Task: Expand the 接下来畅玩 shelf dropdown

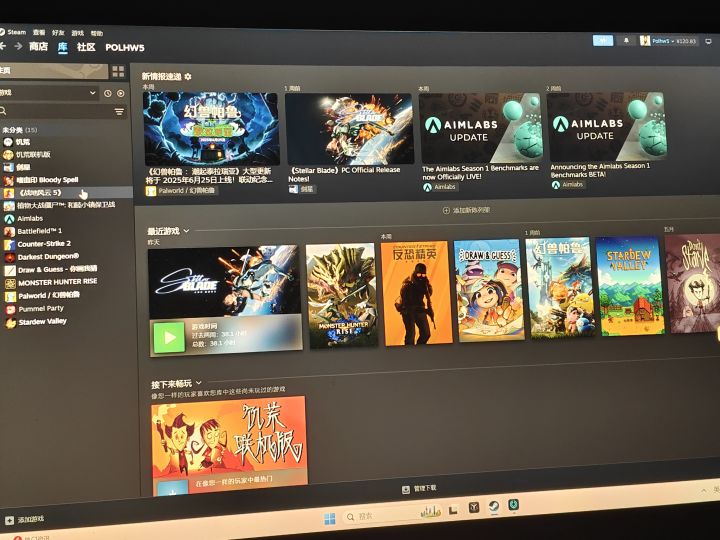Action: [x=199, y=382]
